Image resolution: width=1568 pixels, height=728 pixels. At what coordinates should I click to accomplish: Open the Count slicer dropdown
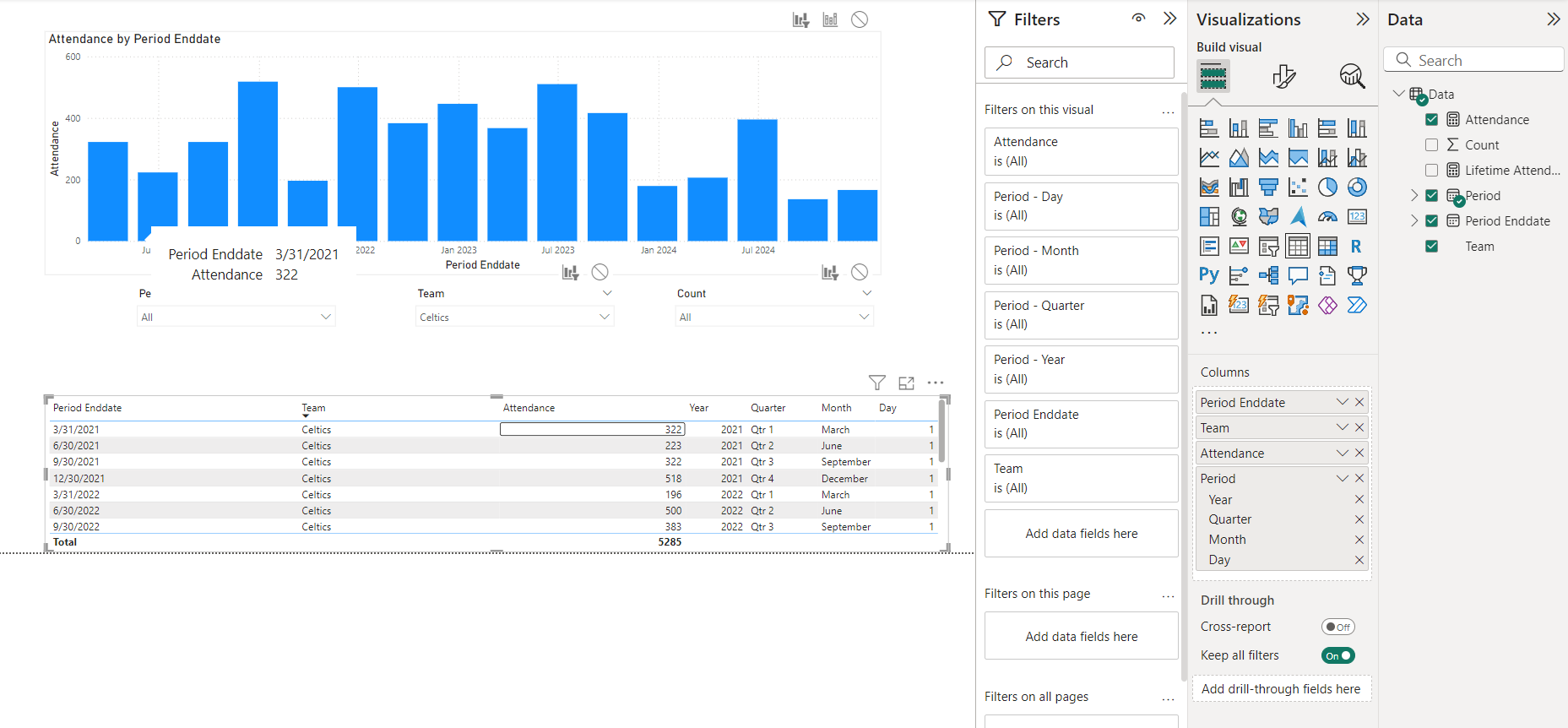[774, 318]
